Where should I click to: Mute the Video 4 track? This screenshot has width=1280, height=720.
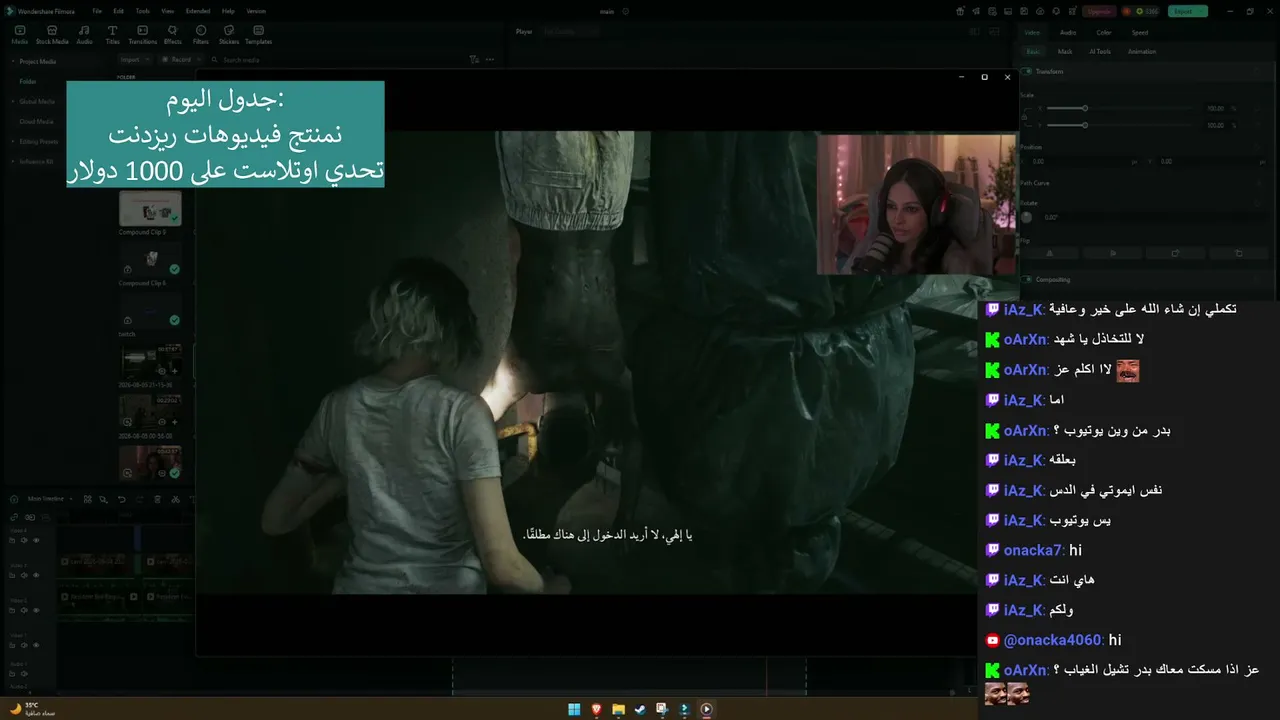24,540
